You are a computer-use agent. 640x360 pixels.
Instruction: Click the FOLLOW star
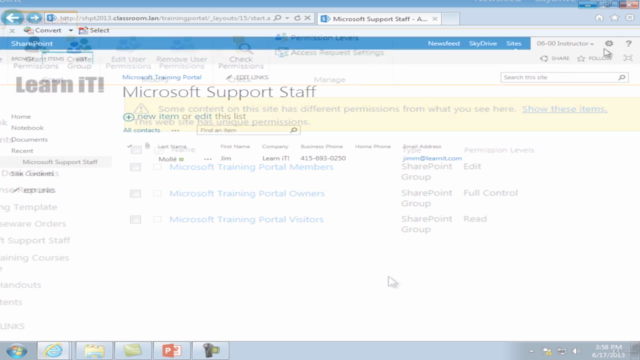pos(581,58)
